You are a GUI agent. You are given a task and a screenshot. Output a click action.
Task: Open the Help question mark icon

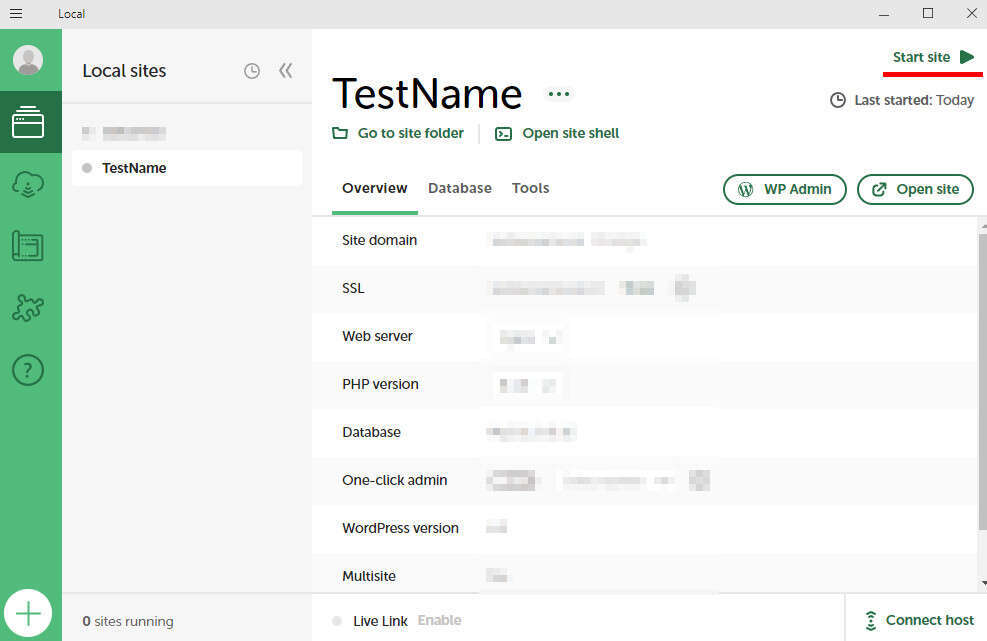[28, 370]
